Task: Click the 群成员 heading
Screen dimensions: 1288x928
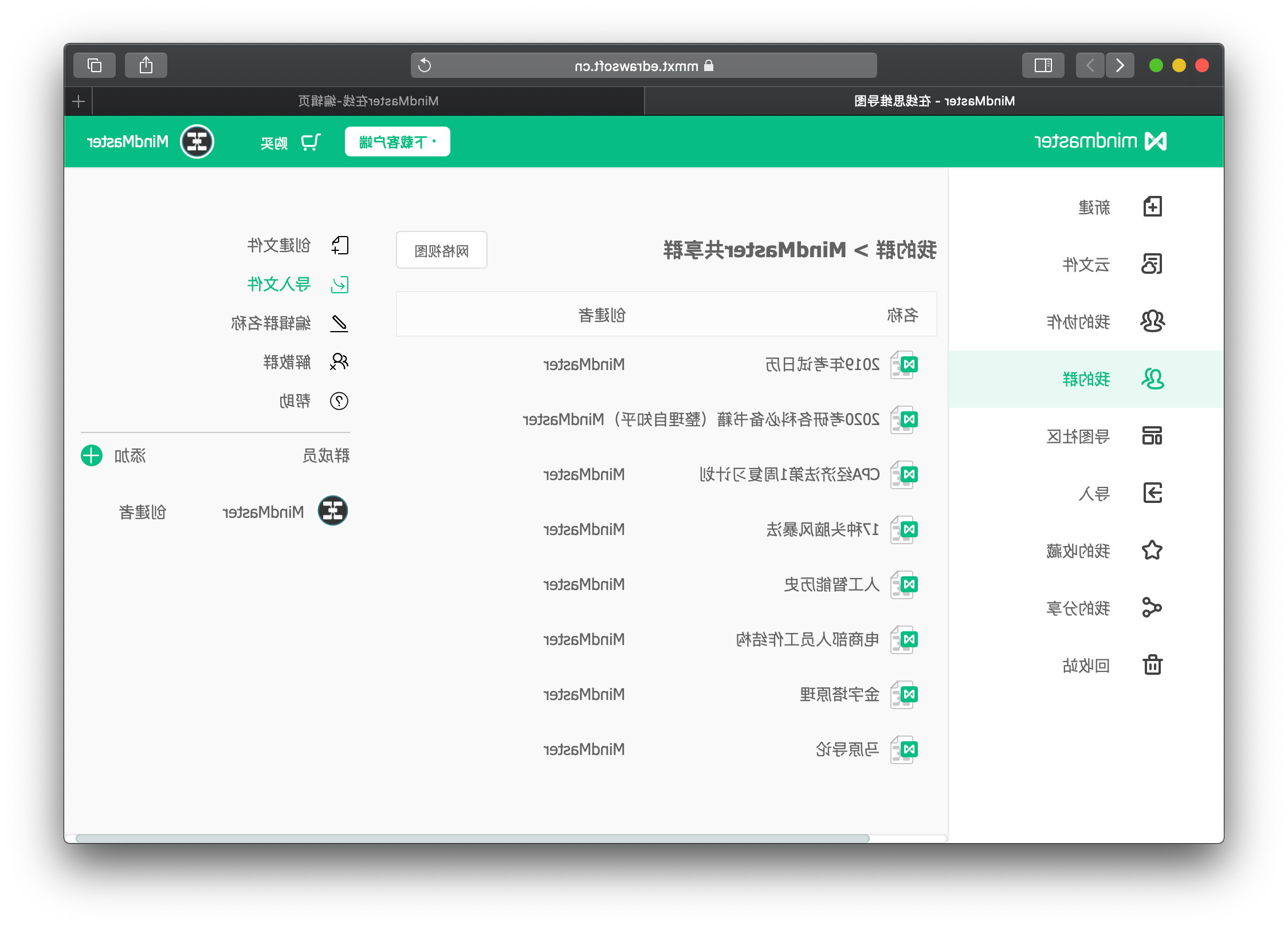Action: [x=326, y=455]
